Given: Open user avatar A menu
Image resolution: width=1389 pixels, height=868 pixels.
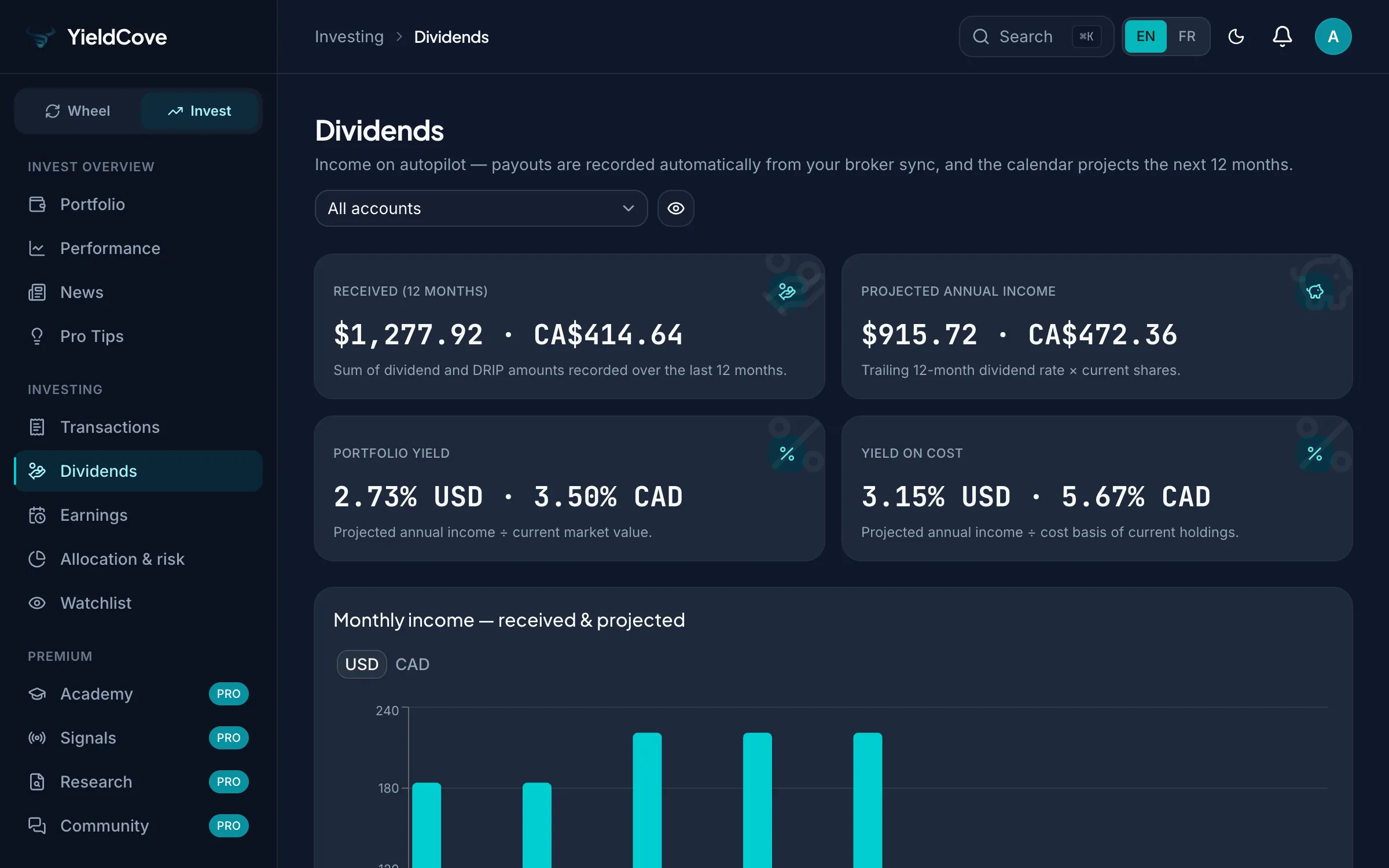Looking at the screenshot, I should [1333, 36].
